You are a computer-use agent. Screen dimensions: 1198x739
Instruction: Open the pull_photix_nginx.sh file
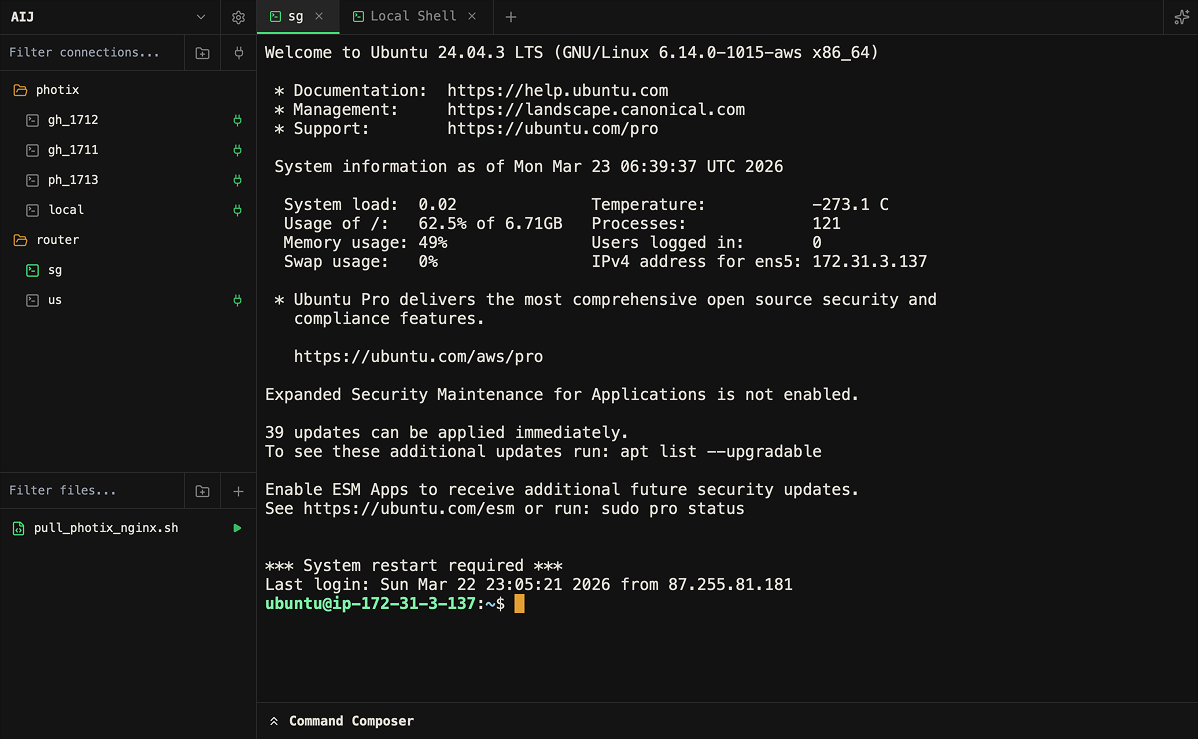coord(106,528)
